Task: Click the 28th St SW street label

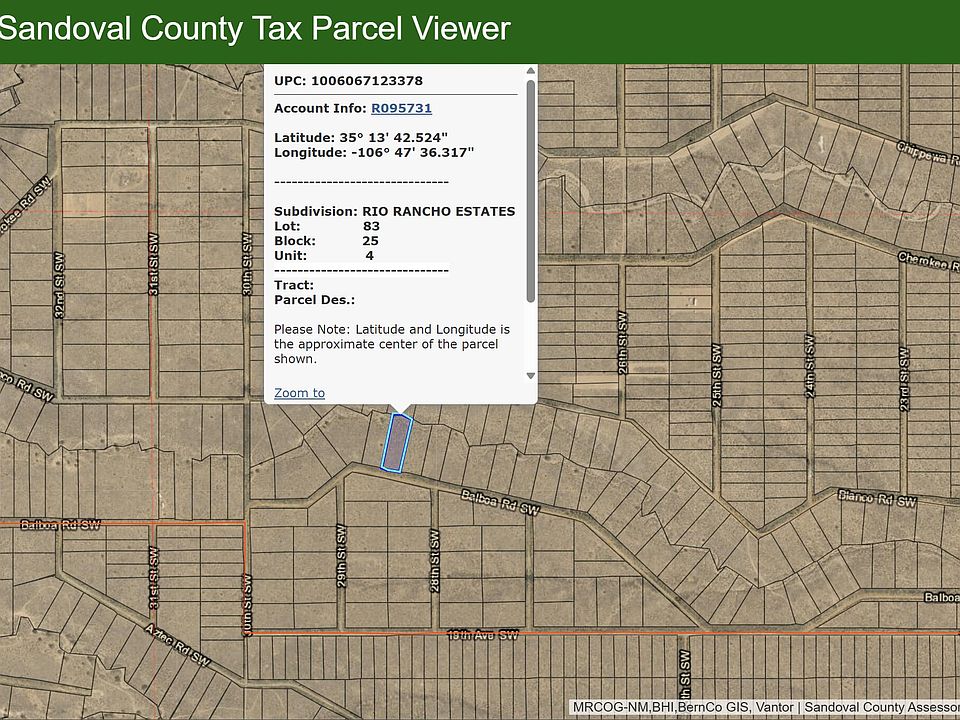Action: tap(435, 560)
